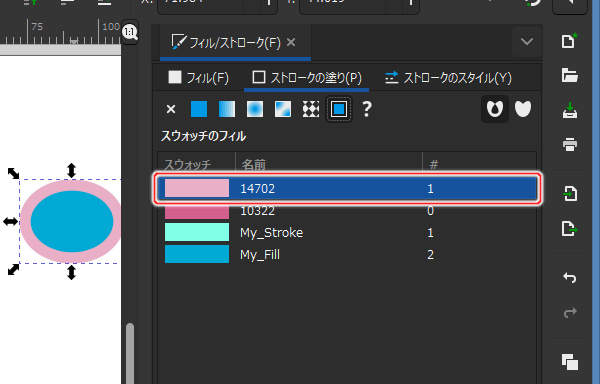Click the dark pink 10322 color swatch
The width and height of the screenshot is (600, 384).
197,212
